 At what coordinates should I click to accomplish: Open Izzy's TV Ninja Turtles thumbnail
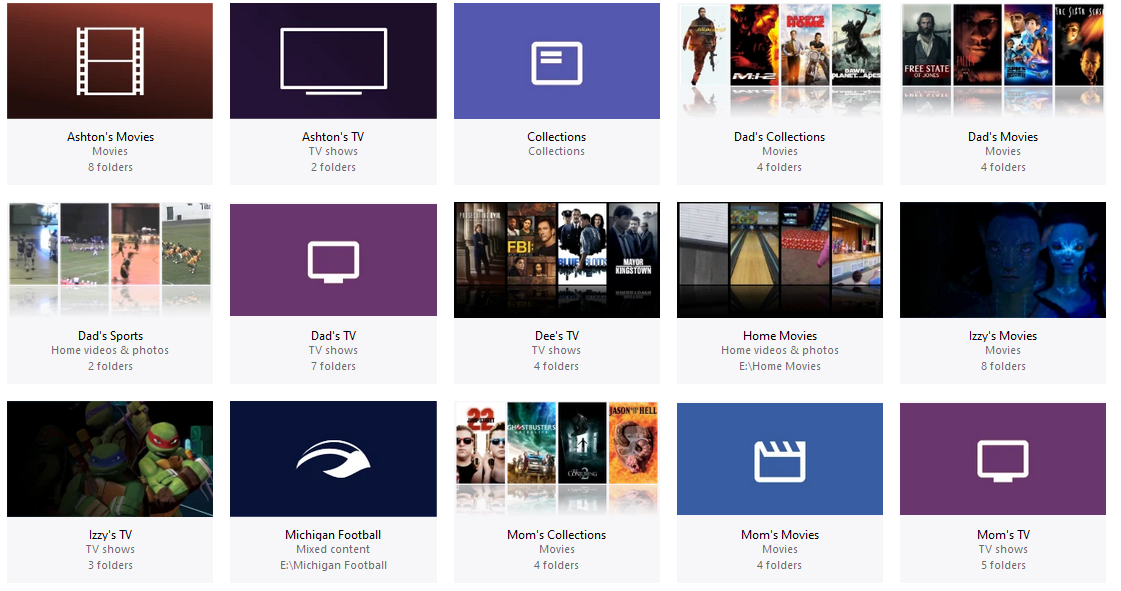(x=110, y=459)
